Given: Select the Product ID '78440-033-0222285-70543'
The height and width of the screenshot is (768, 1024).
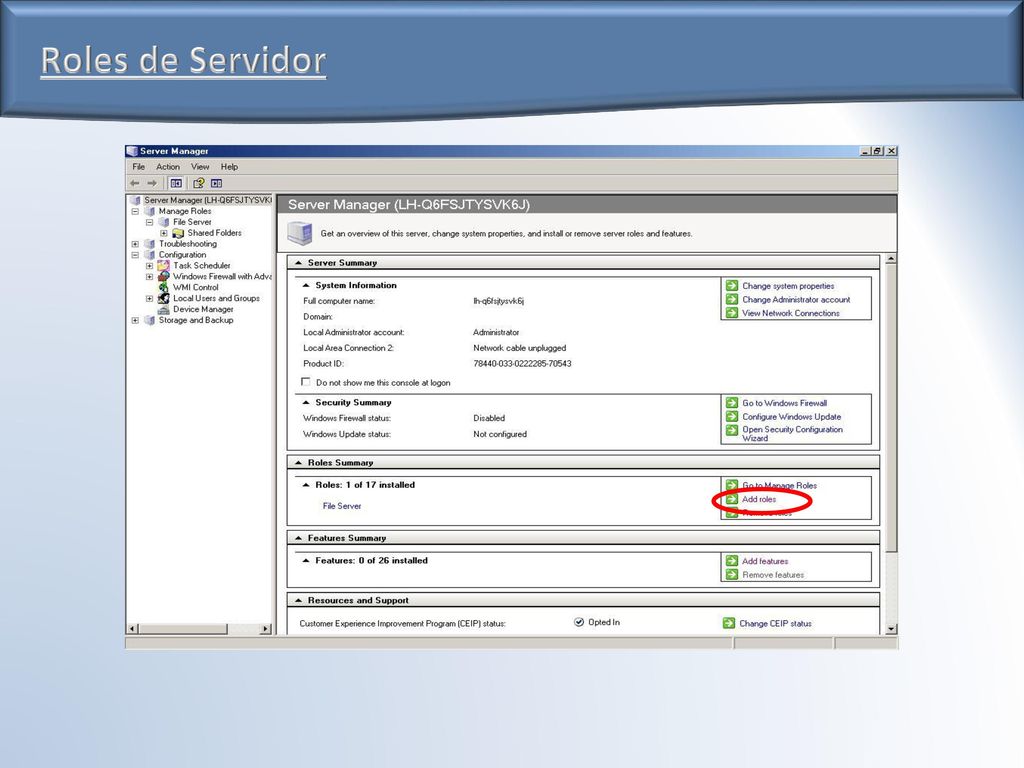Looking at the screenshot, I should (x=522, y=364).
